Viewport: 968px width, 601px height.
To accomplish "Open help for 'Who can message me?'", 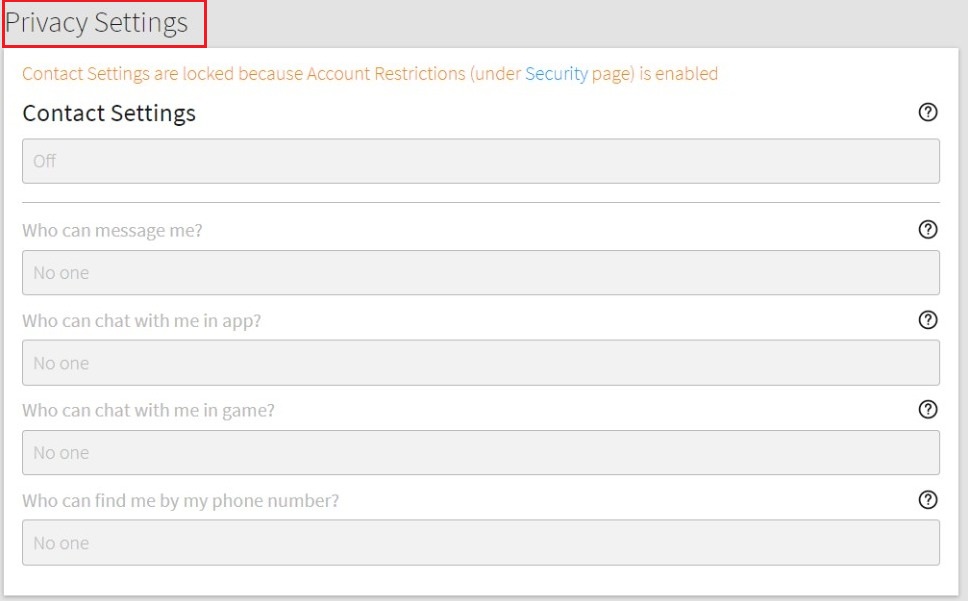I will point(927,230).
